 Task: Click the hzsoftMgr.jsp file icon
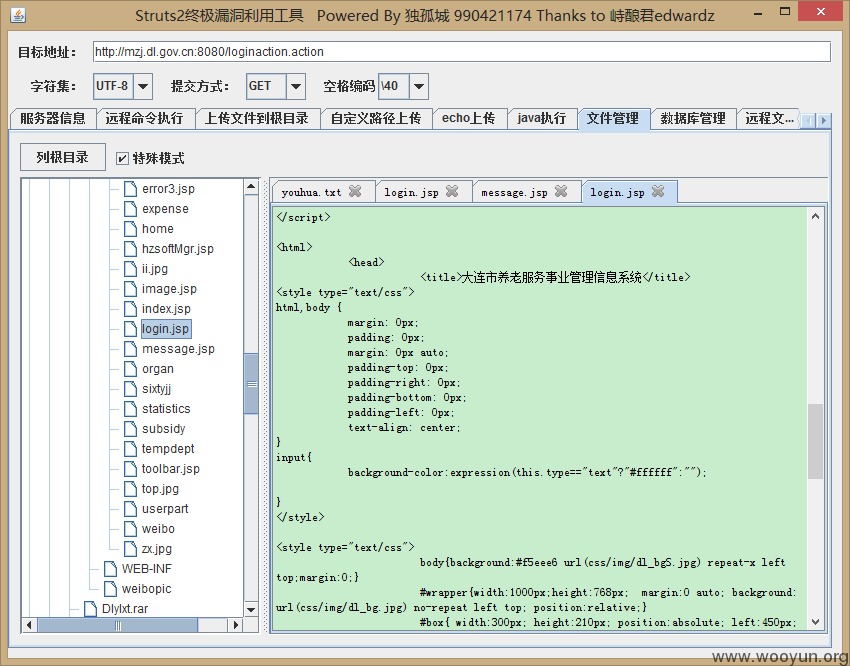(130, 249)
